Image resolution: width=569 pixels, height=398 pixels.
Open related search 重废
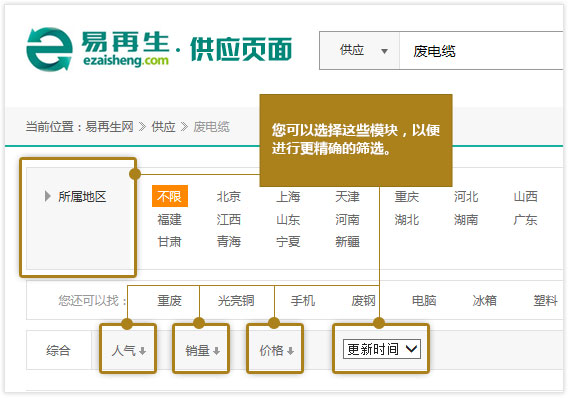(169, 300)
